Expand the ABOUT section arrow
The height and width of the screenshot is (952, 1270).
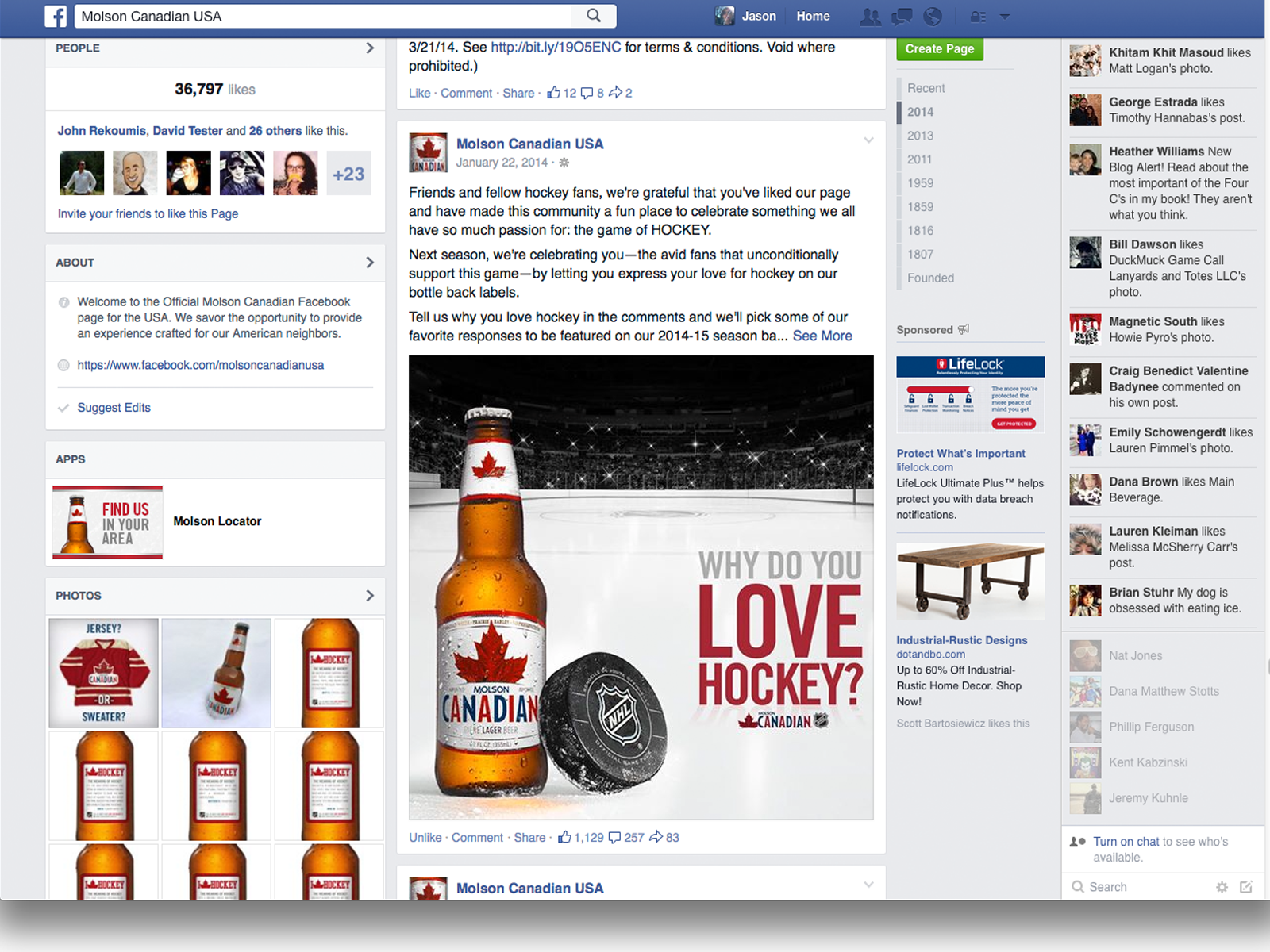[x=370, y=262]
